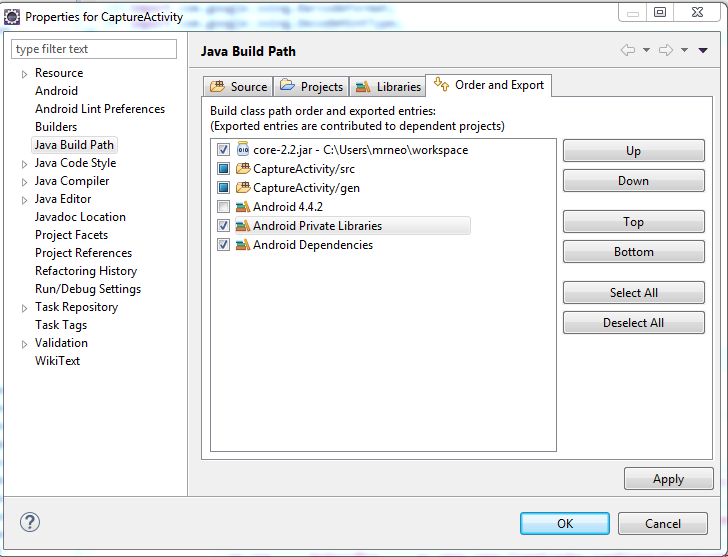This screenshot has height=557, width=728.
Task: Expand the Validation node
Action: tap(24, 344)
